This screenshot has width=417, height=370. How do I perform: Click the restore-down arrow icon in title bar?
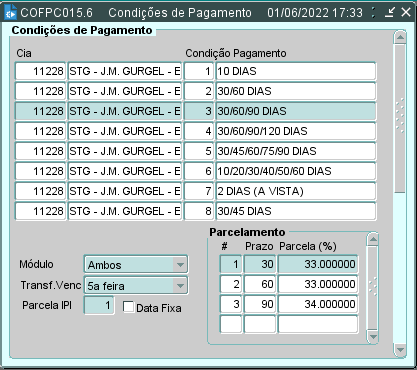[x=389, y=12]
